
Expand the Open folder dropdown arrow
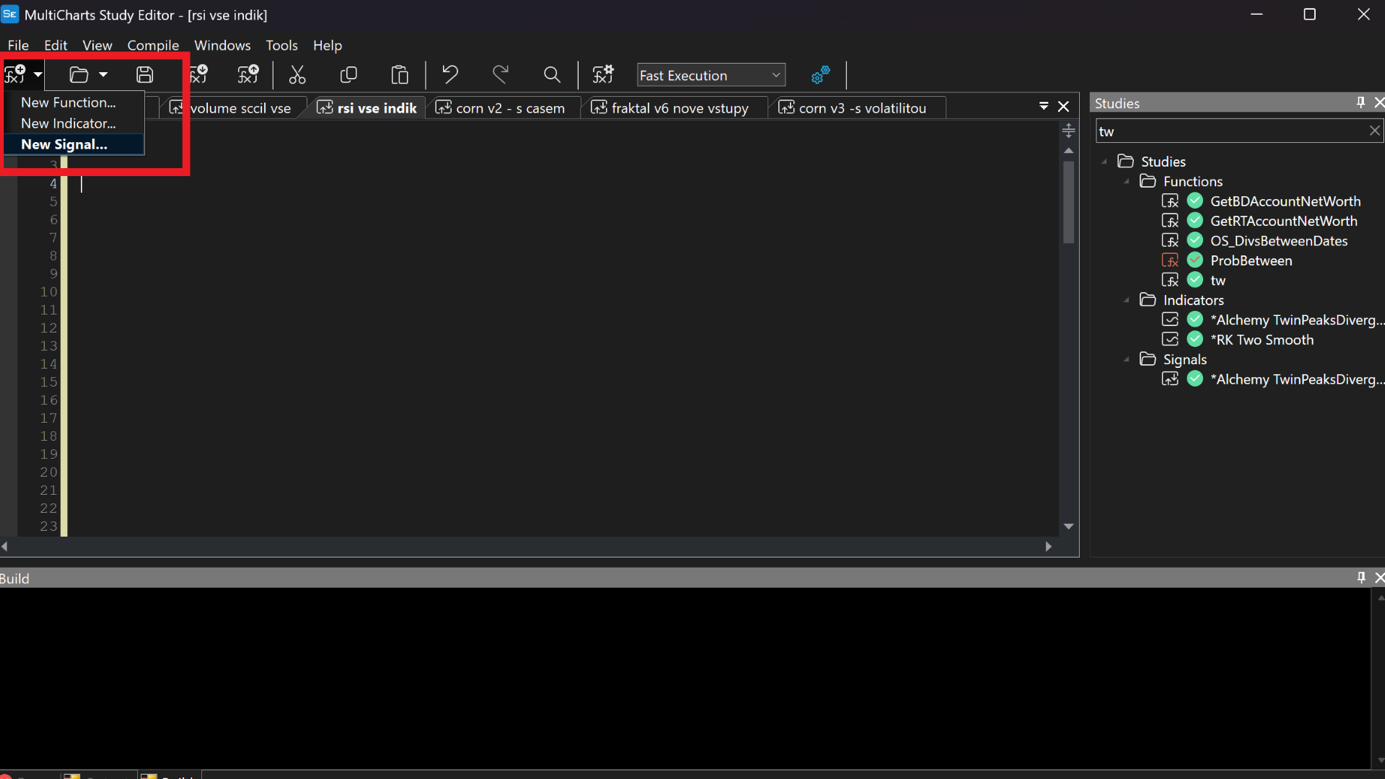click(103, 75)
